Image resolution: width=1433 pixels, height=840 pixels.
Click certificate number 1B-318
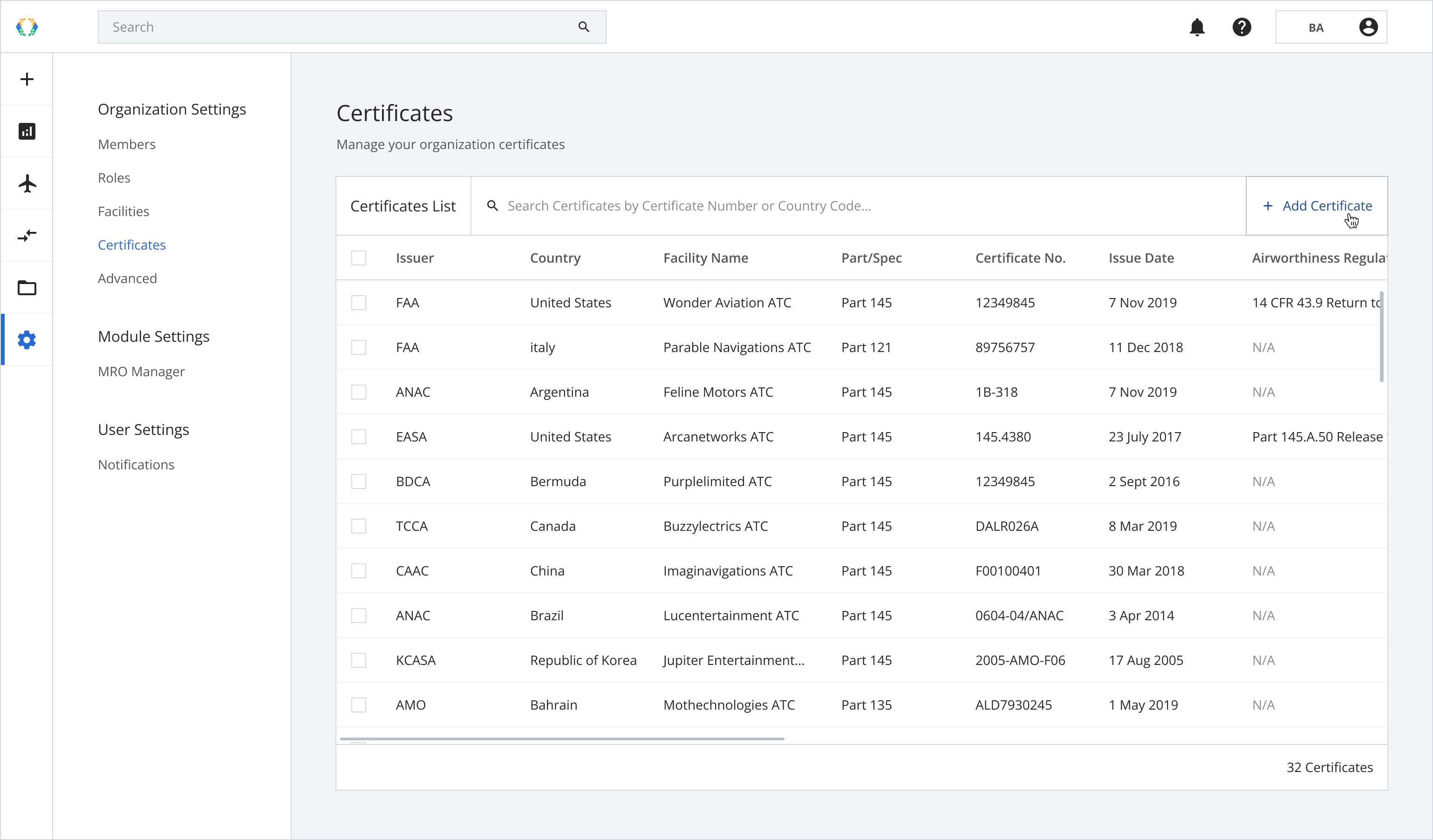pos(996,392)
